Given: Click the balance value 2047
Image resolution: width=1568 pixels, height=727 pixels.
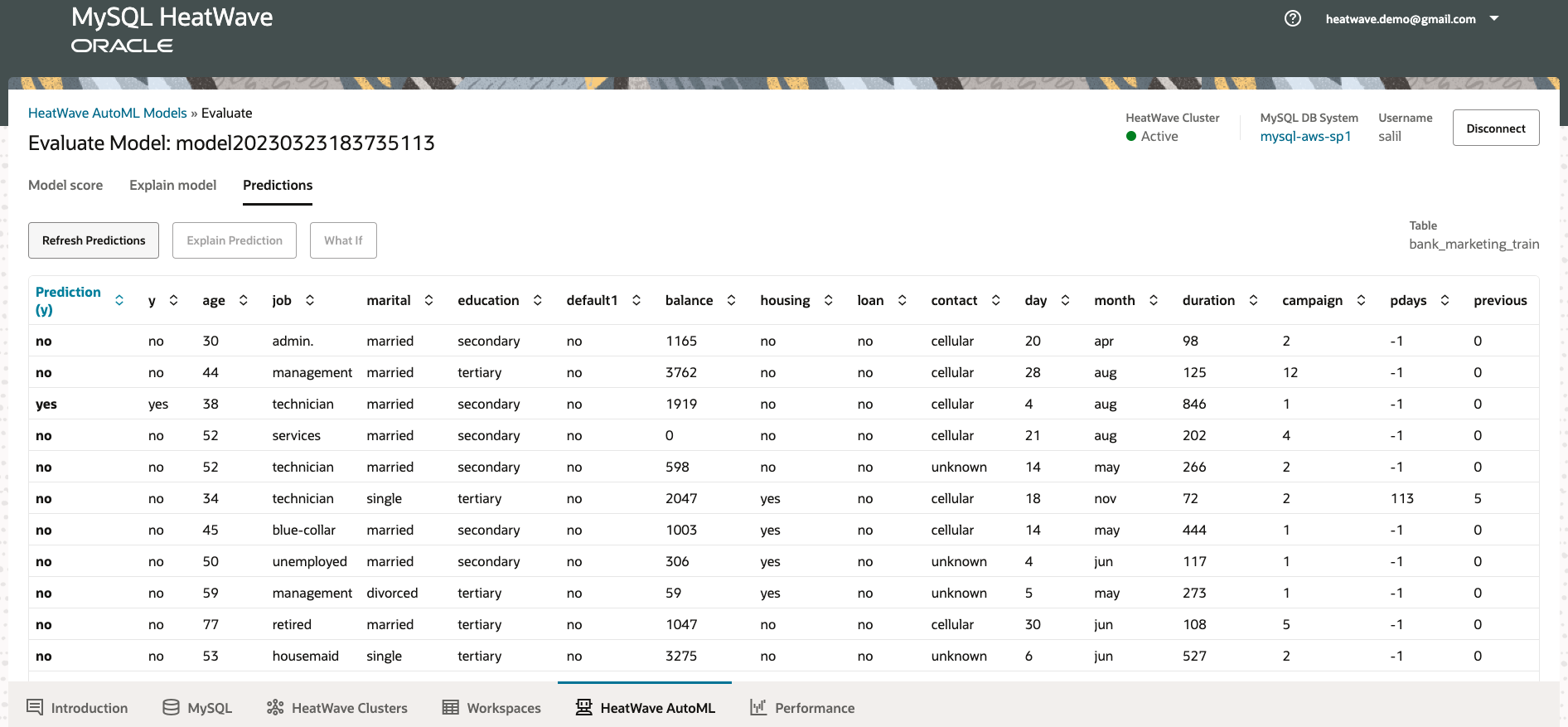Looking at the screenshot, I should [x=681, y=498].
